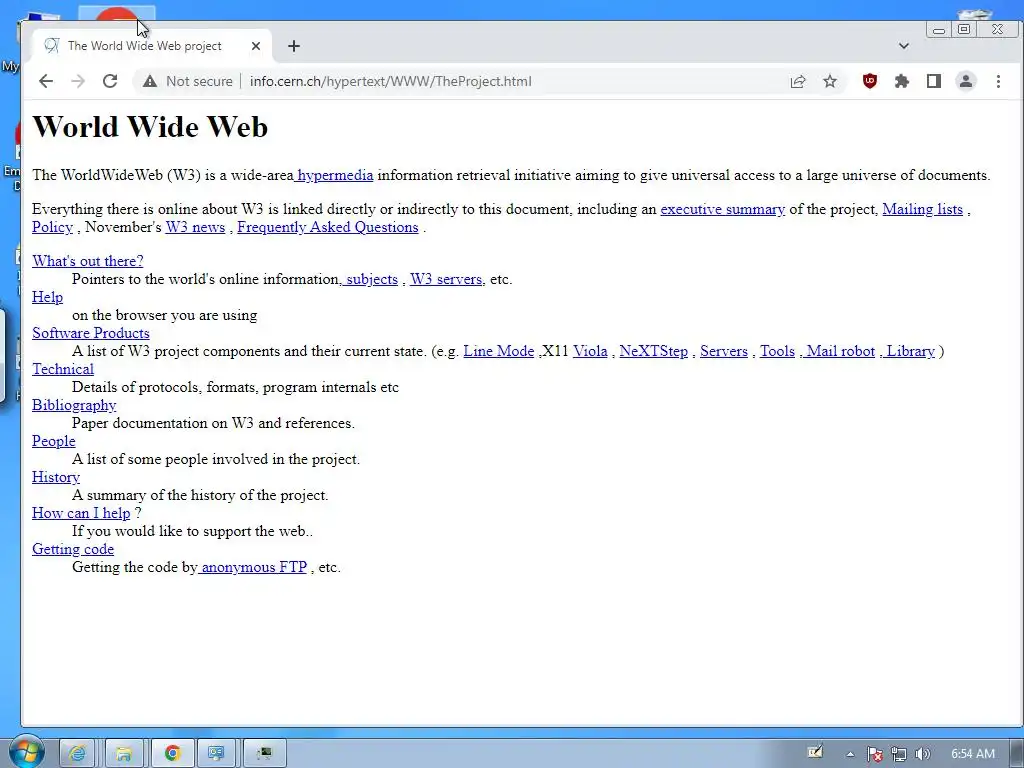Follow the hypermedia link
1024x768 pixels.
coord(334,175)
